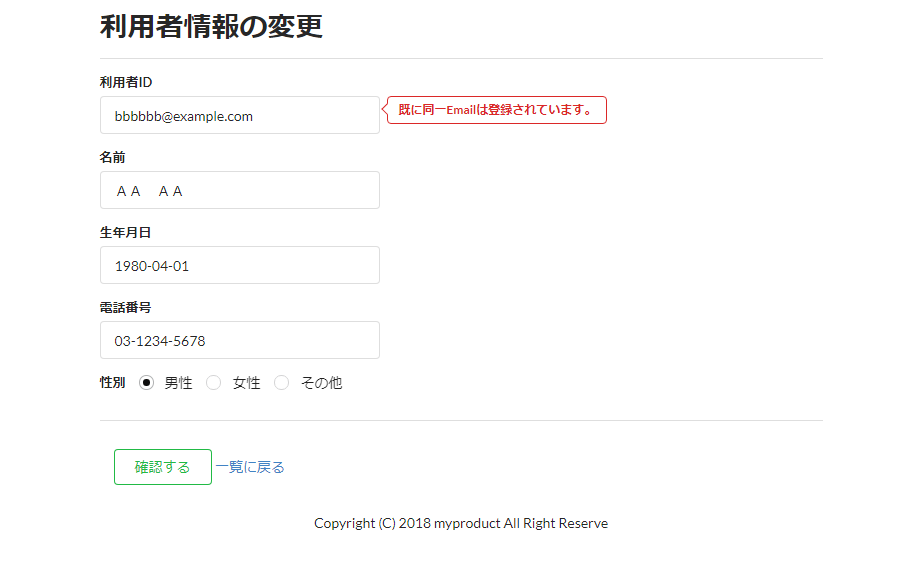The height and width of the screenshot is (577, 921).
Task: Click the 確認する button
Action: 163,467
